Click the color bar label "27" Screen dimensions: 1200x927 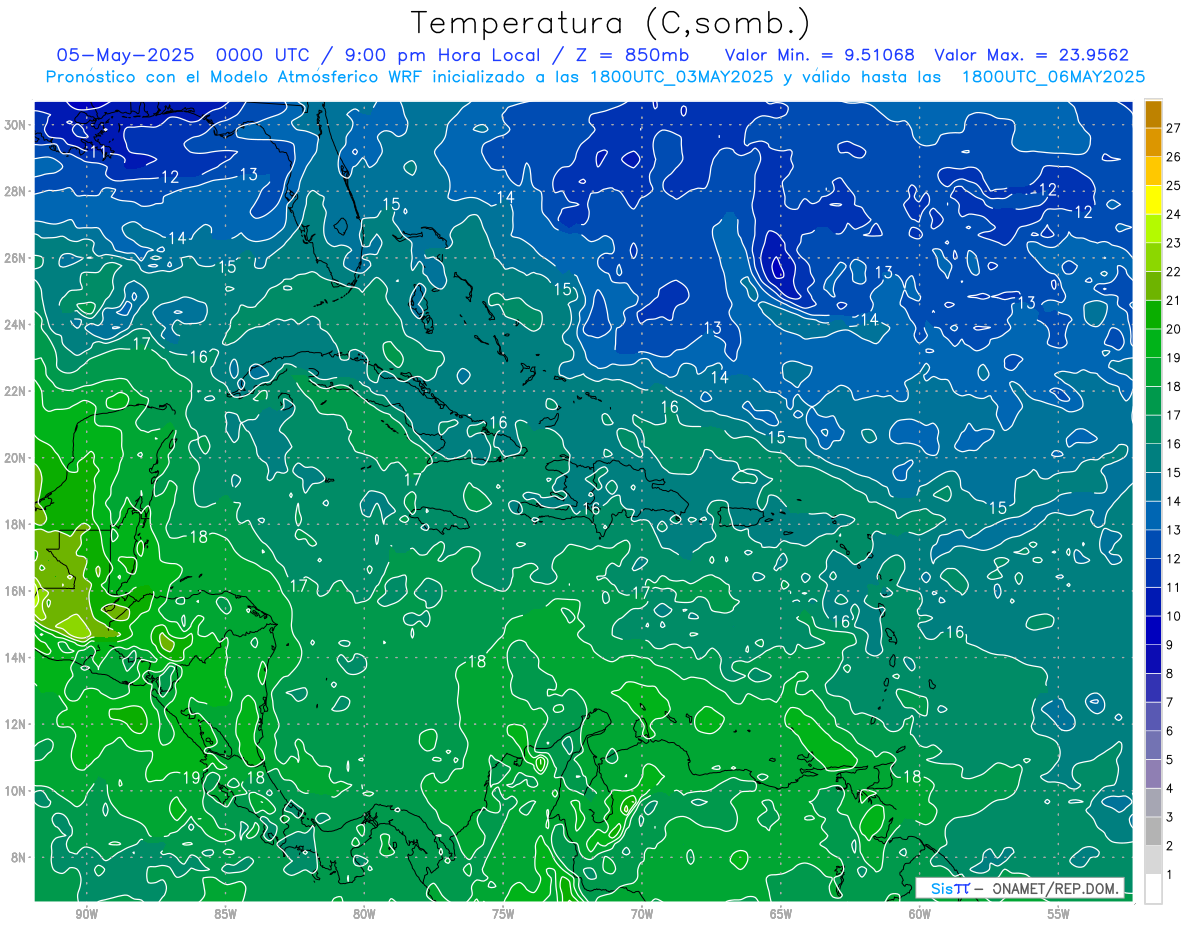click(1173, 128)
